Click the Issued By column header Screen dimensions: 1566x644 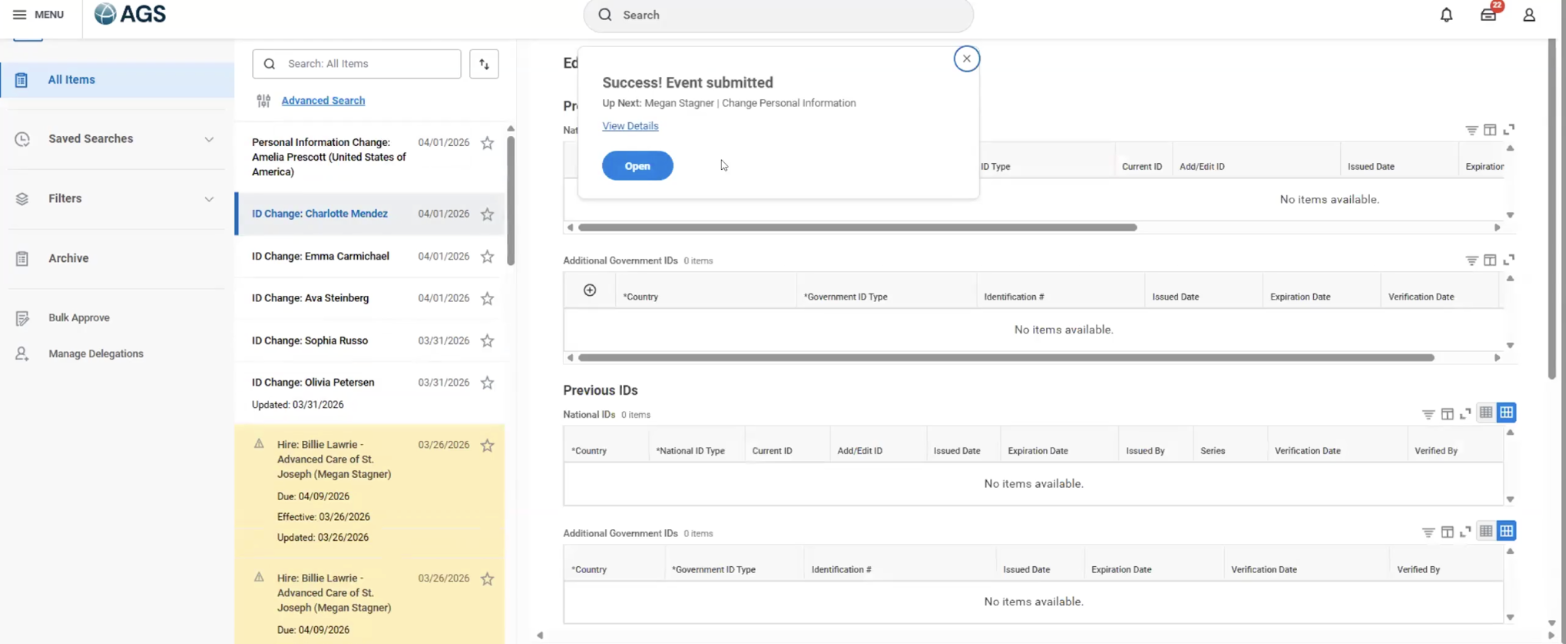click(x=1145, y=451)
